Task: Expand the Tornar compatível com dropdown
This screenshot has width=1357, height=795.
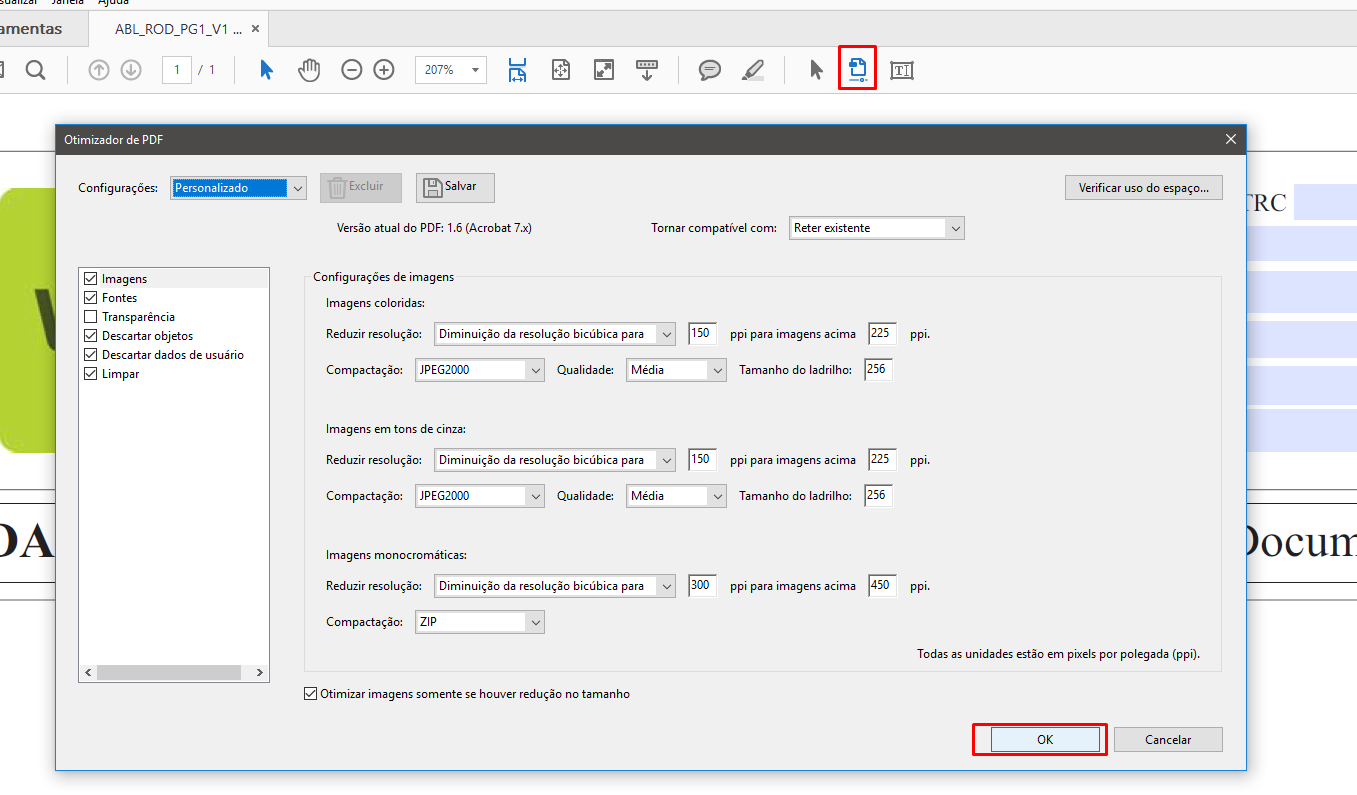Action: 876,228
